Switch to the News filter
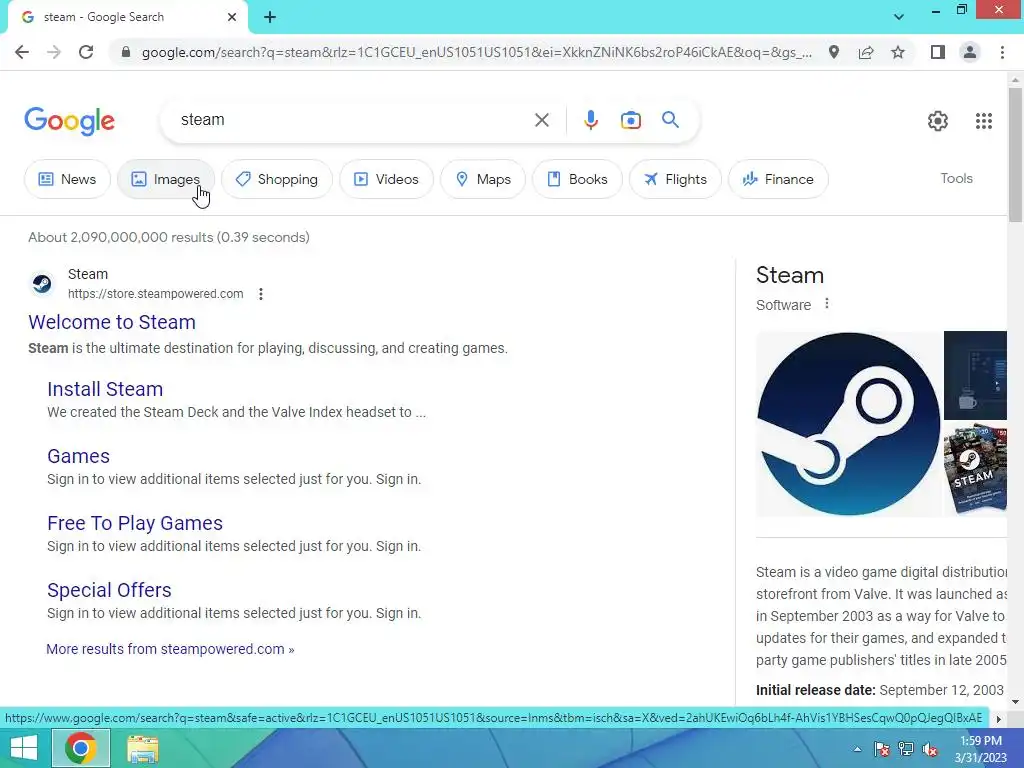Image resolution: width=1024 pixels, height=768 pixels. (67, 179)
